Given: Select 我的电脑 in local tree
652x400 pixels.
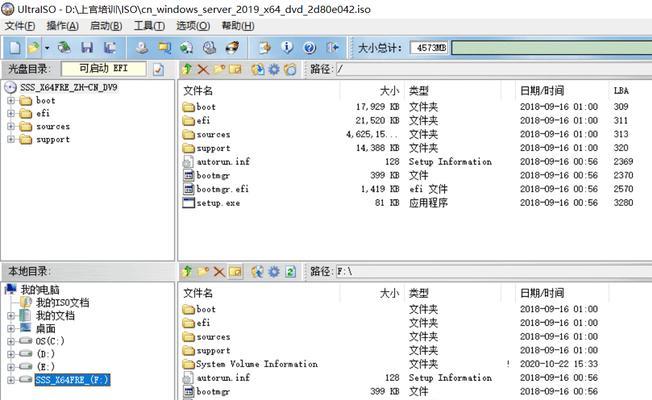Looking at the screenshot, I should (x=40, y=290).
